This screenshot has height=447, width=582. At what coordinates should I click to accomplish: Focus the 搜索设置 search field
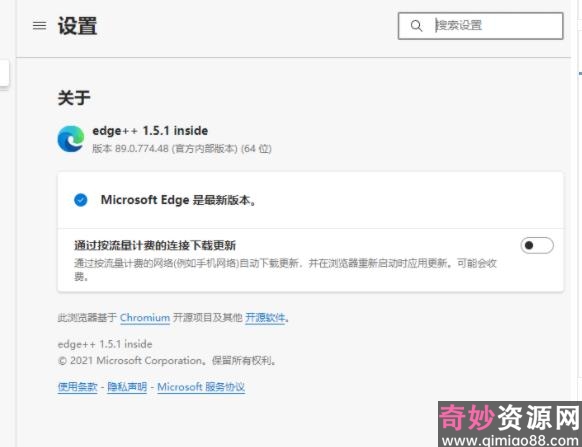pyautogui.click(x=480, y=26)
